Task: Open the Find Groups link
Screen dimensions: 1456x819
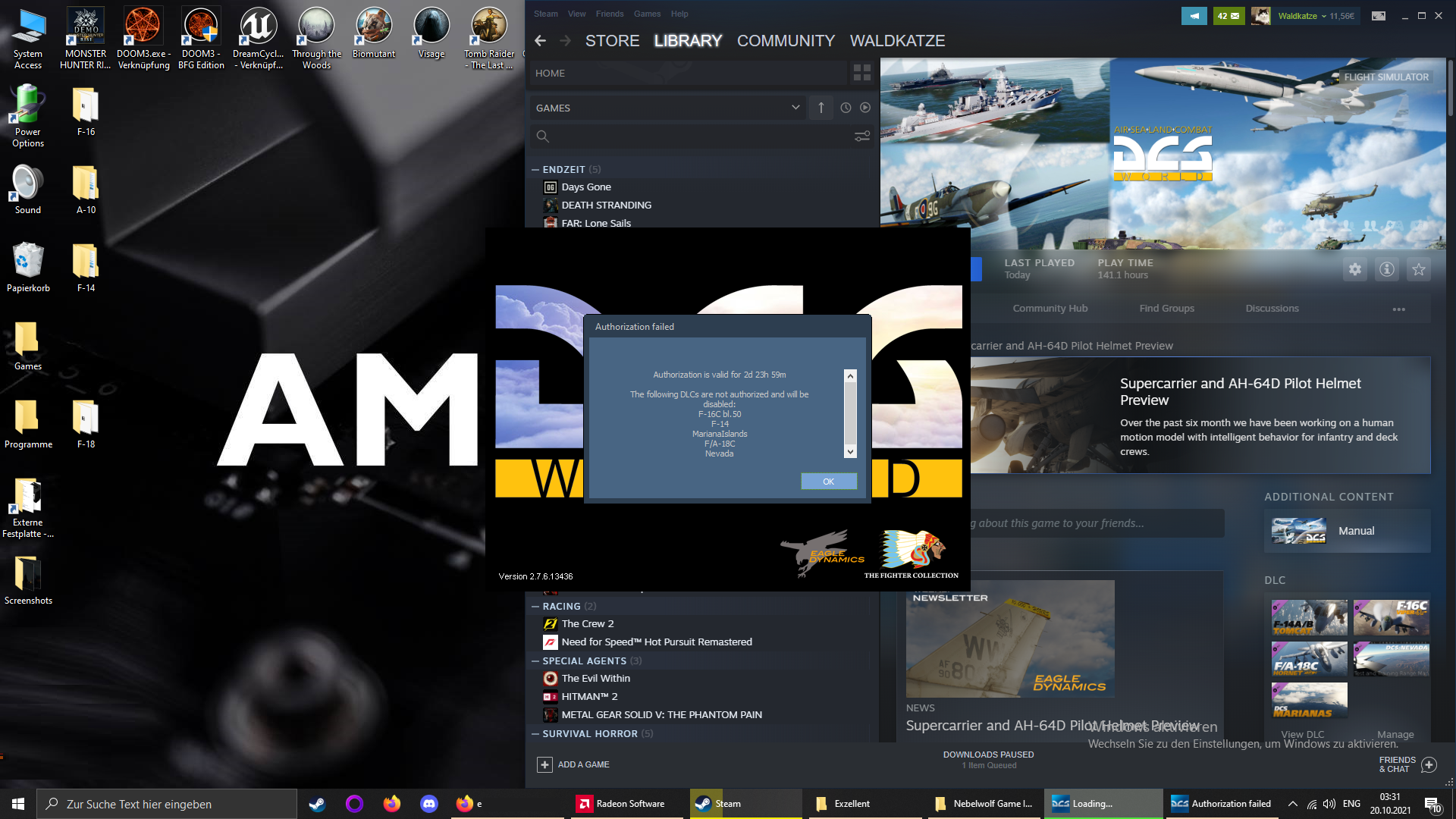Action: pos(1166,309)
